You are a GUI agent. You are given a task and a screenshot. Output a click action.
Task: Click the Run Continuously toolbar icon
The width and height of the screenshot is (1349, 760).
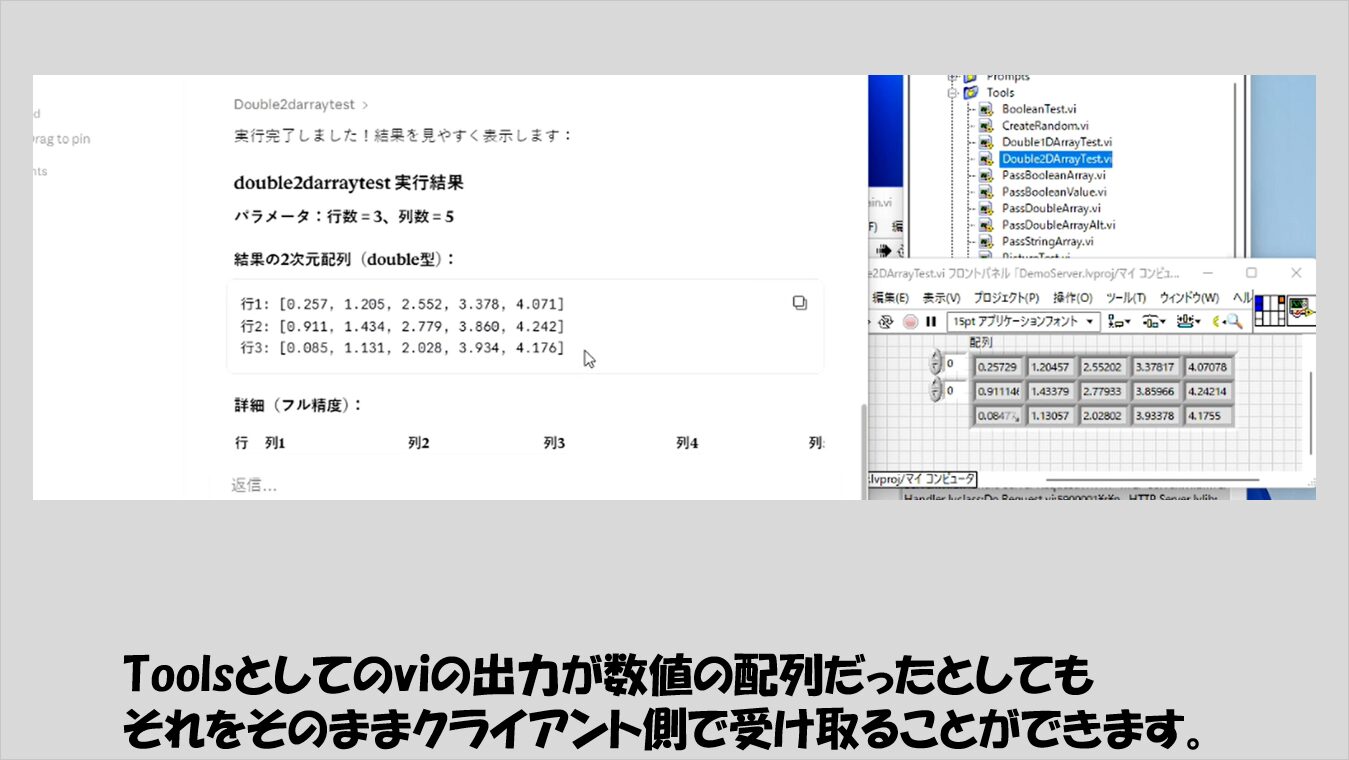(x=886, y=322)
